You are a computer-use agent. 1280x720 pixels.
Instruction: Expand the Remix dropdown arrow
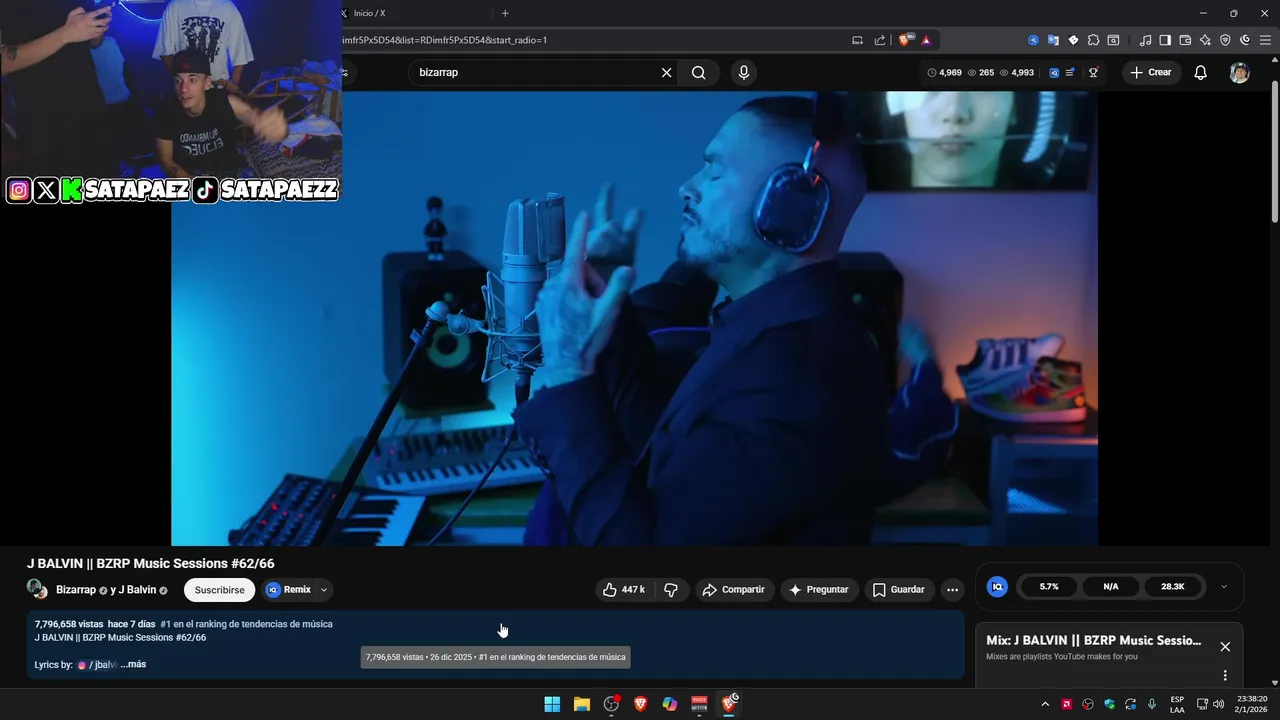(323, 590)
